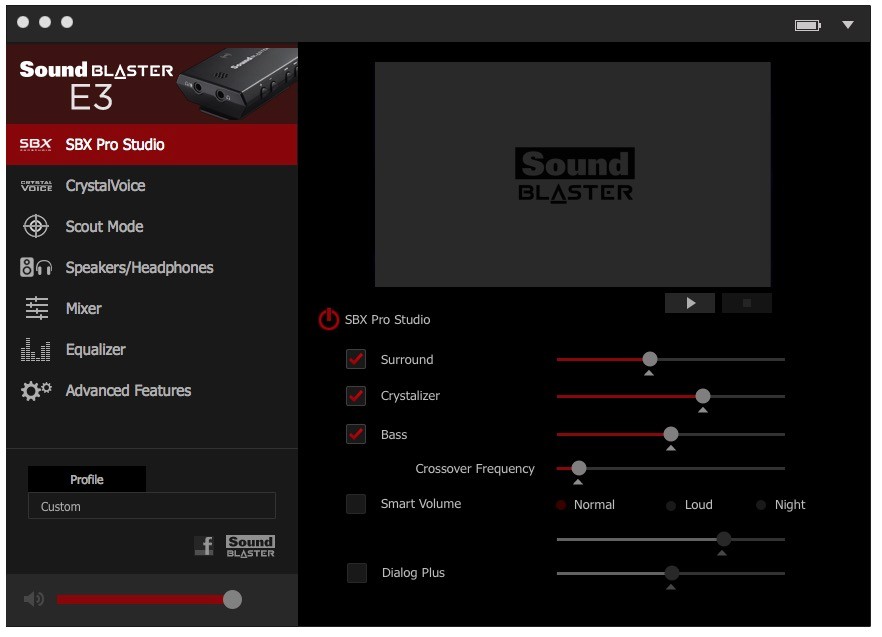Go to the CrystalVoice tab

pos(105,186)
